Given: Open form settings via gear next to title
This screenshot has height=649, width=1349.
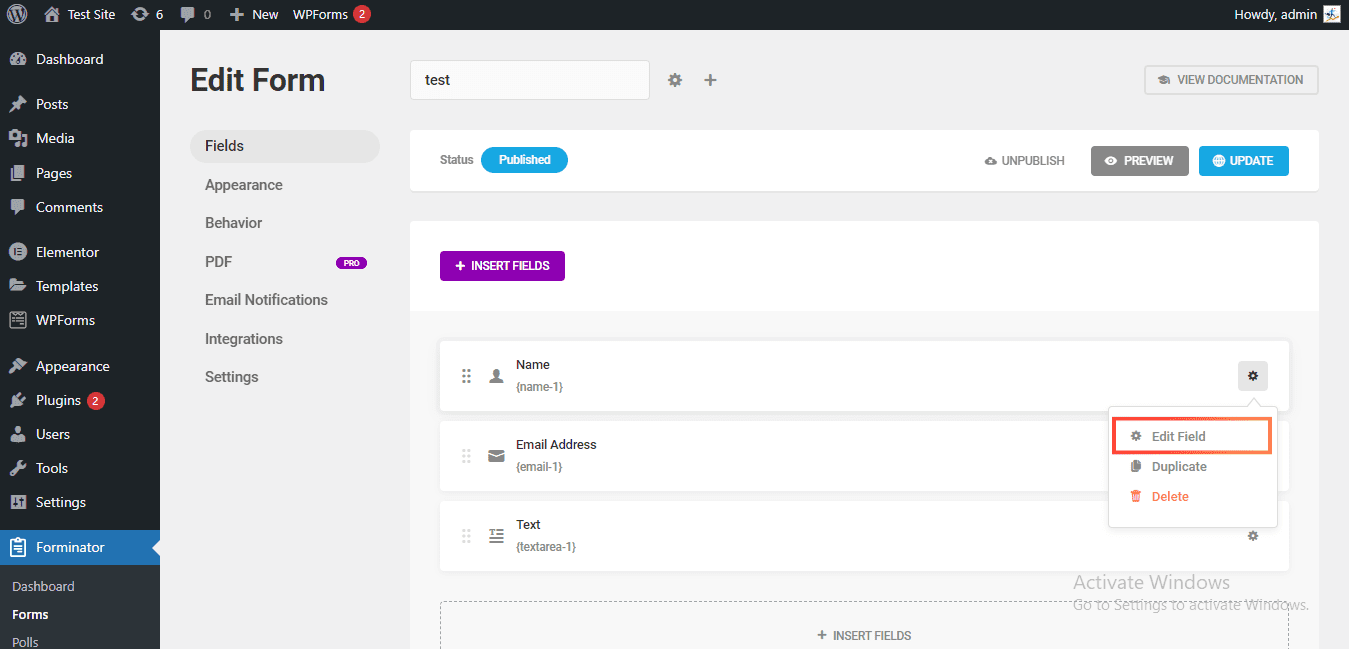Looking at the screenshot, I should [x=675, y=80].
